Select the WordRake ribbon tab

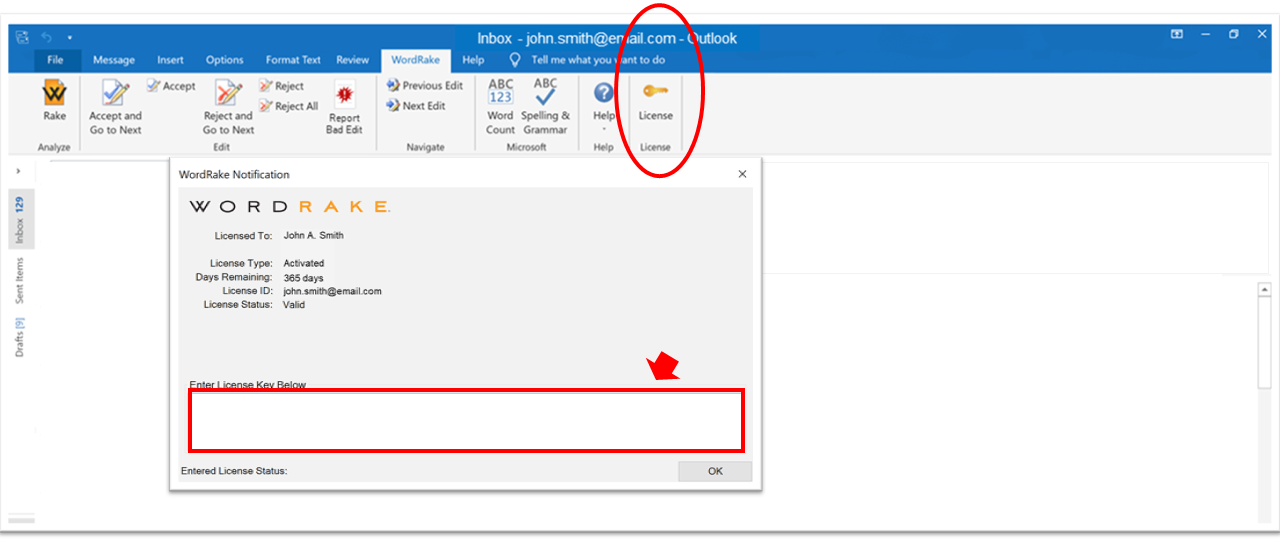(x=415, y=60)
